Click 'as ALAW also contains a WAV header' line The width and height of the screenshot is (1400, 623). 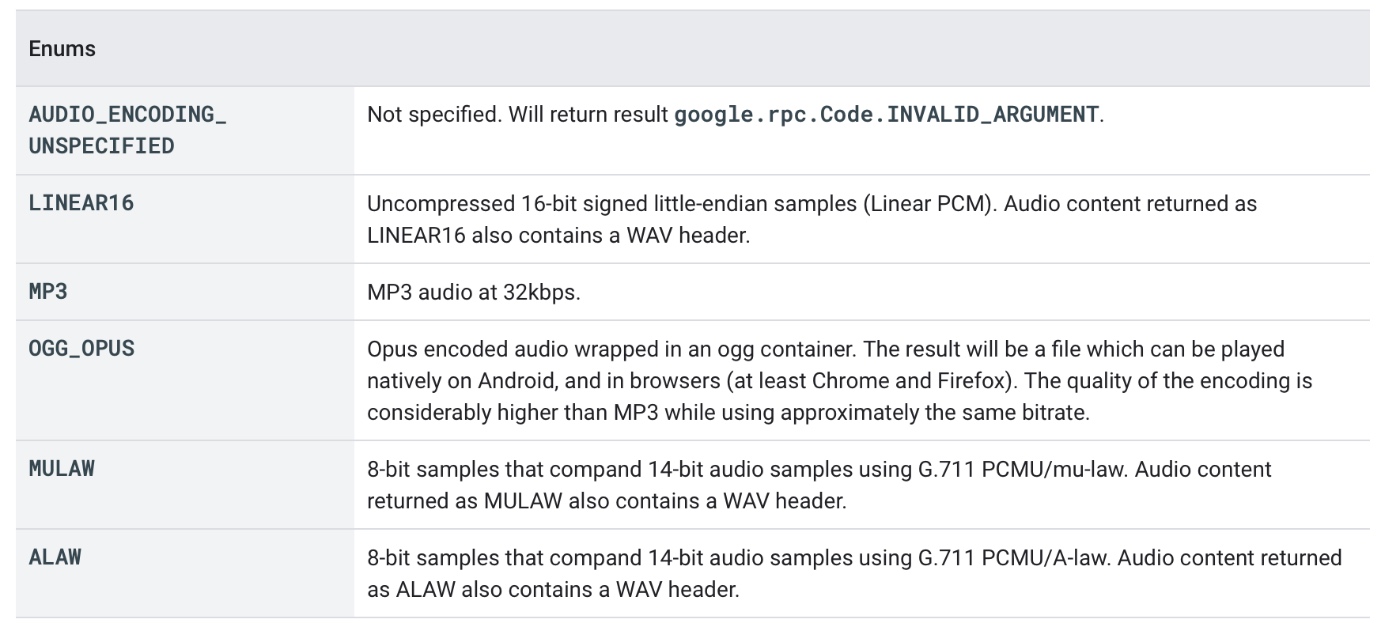point(552,588)
